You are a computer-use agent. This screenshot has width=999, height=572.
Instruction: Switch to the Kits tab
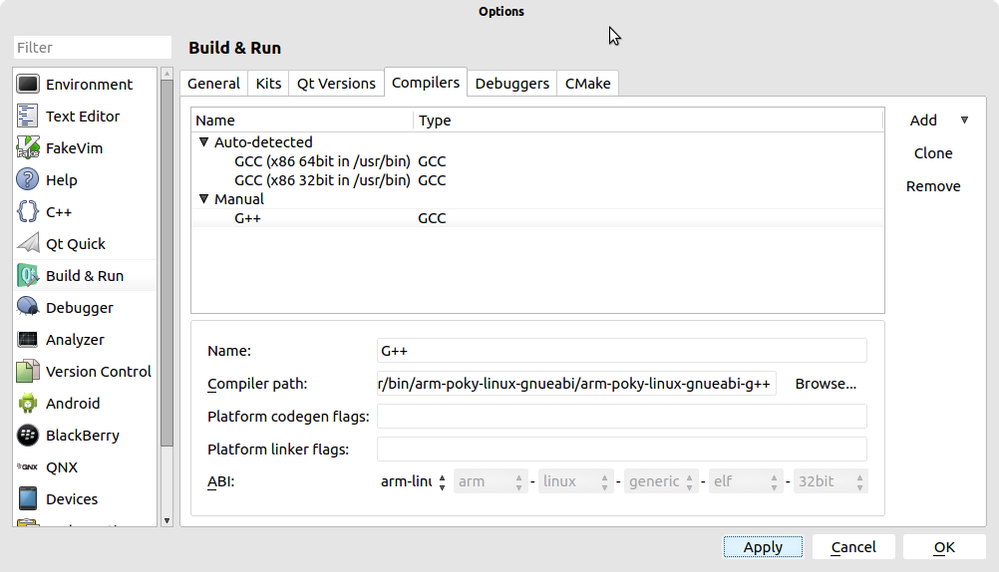click(x=268, y=83)
